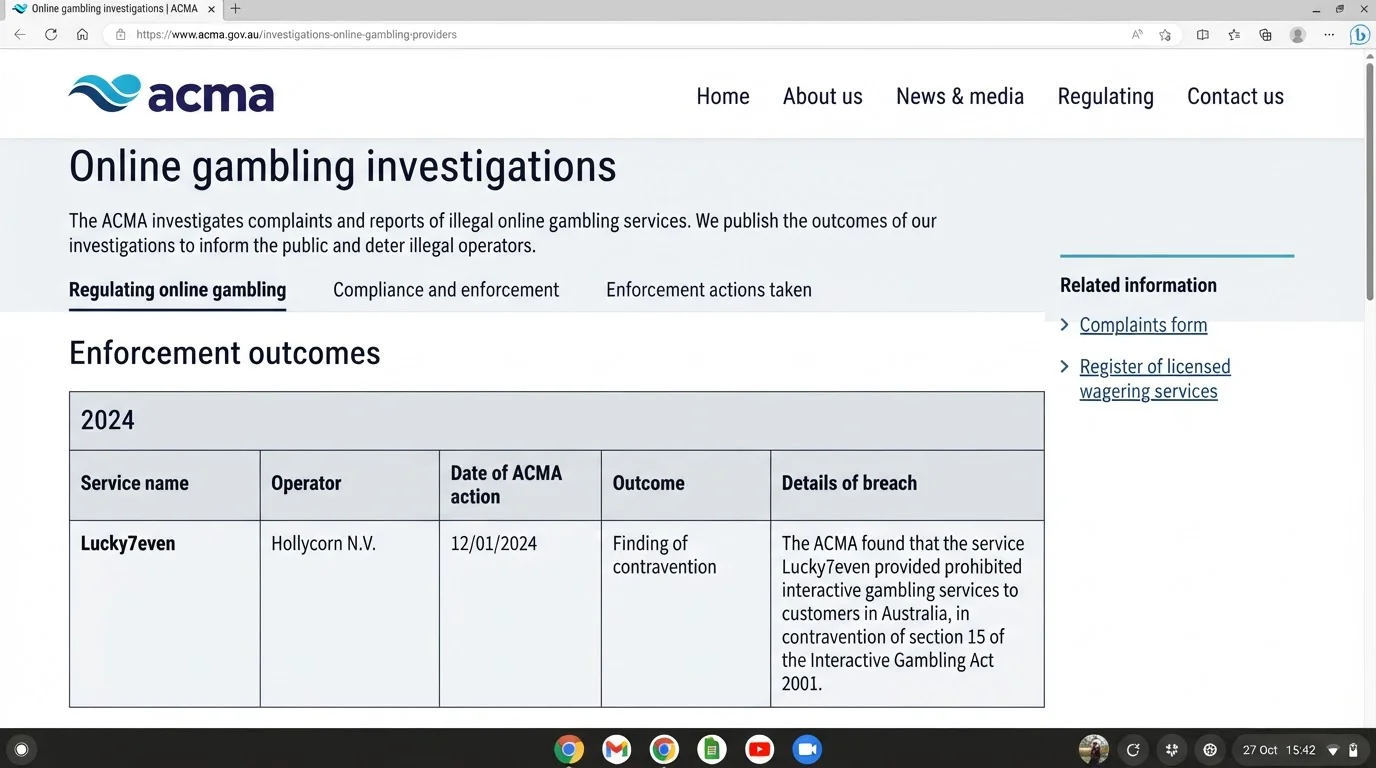Click the breach details paragraph about Lucky7even
The height and width of the screenshot is (768, 1376).
pyautogui.click(x=903, y=614)
